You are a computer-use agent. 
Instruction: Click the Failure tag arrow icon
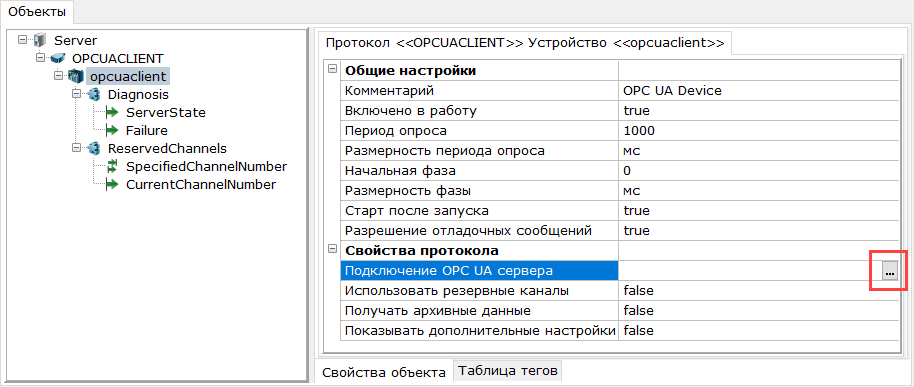click(x=112, y=131)
